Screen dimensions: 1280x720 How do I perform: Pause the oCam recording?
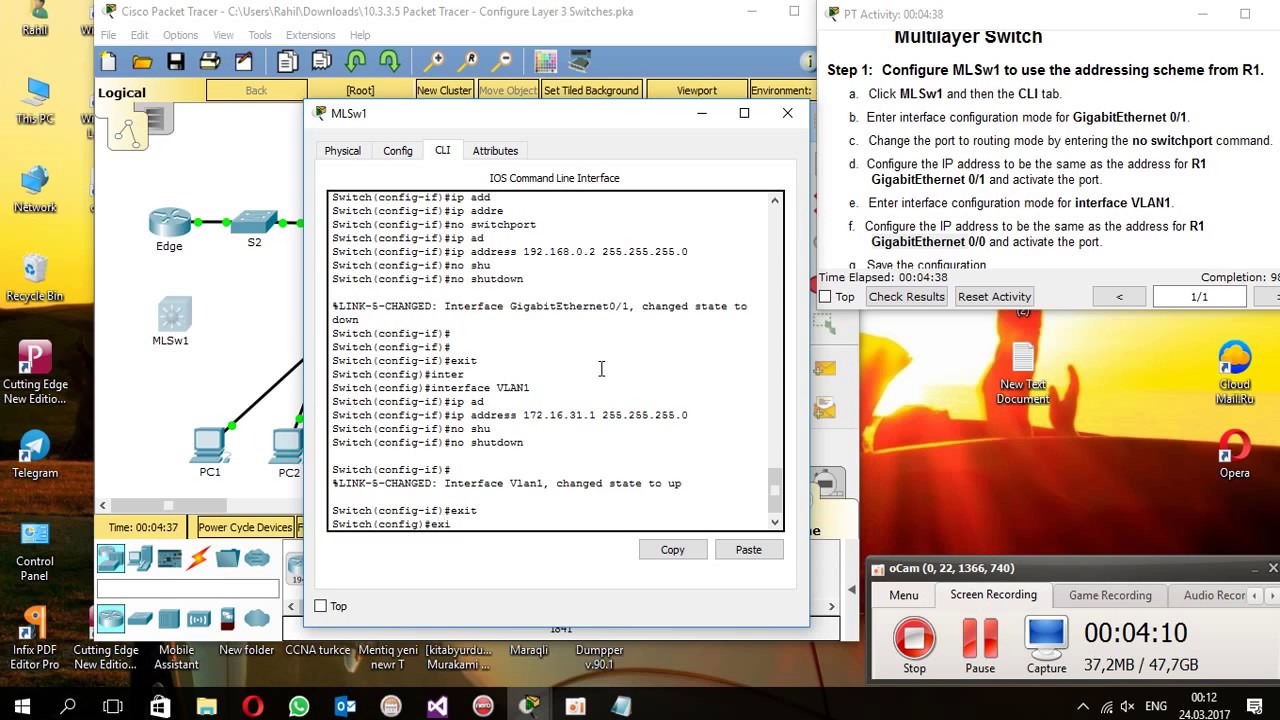980,646
